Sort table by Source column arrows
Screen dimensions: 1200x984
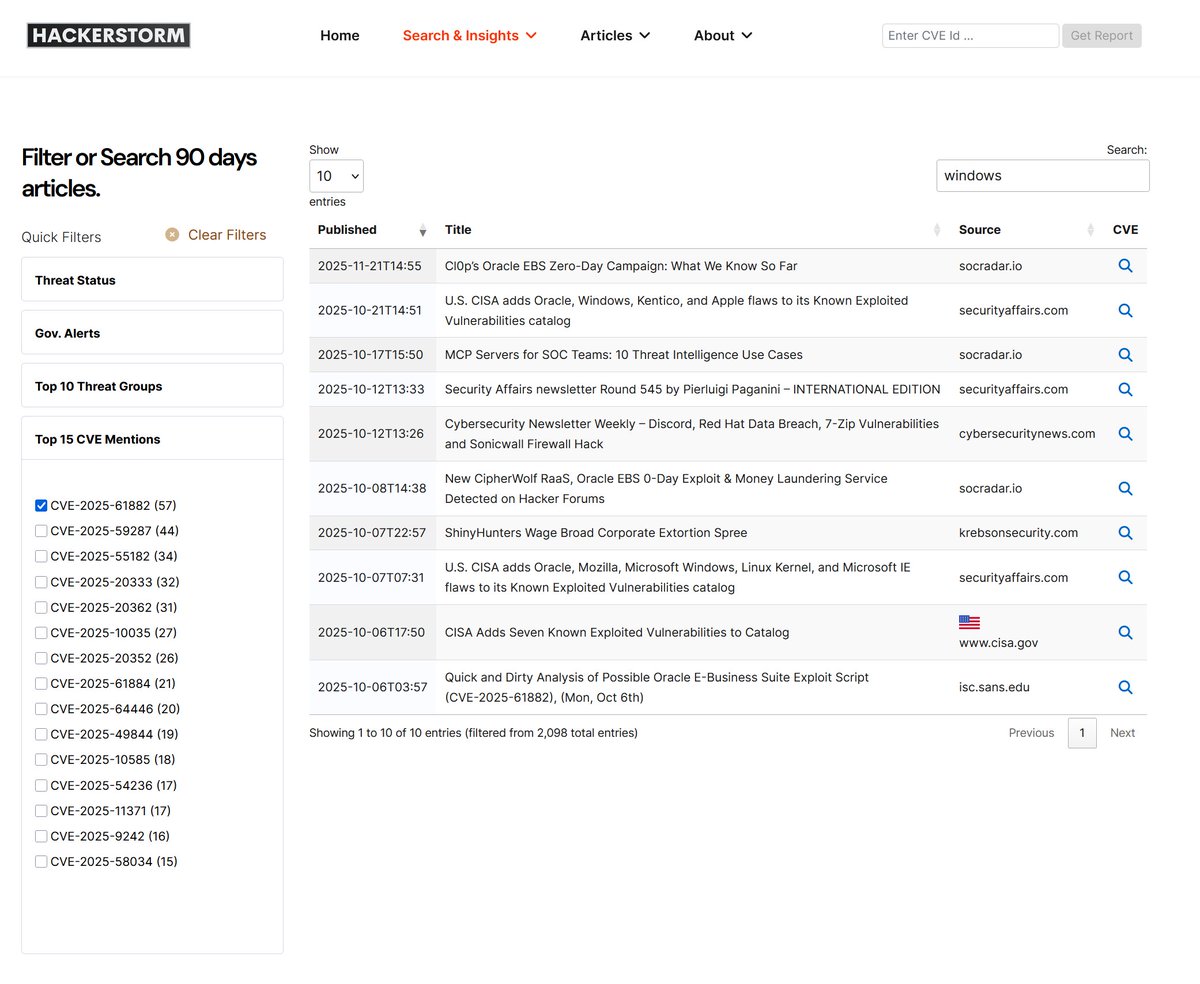coord(1090,230)
